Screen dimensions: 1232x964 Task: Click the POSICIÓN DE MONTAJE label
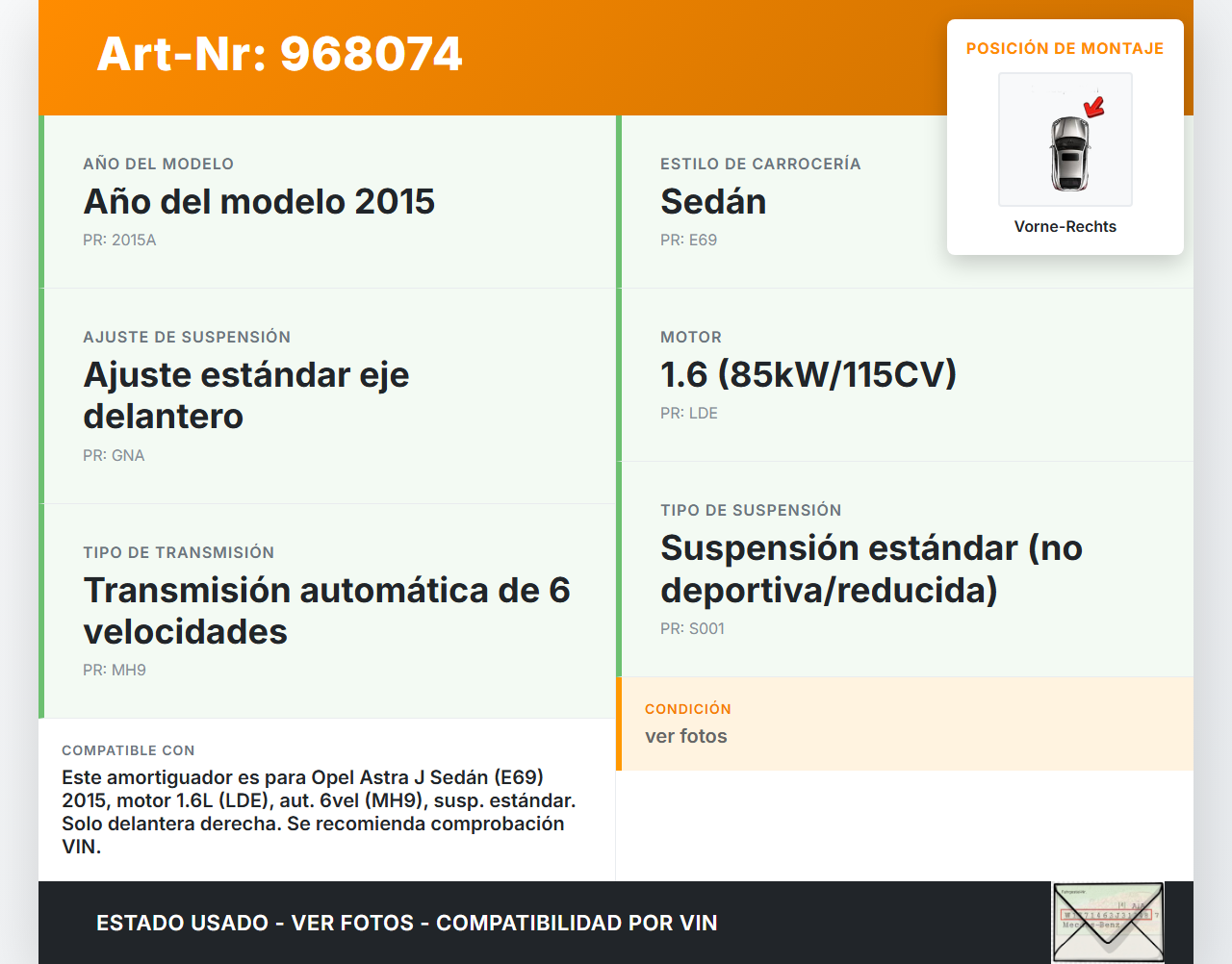(1065, 48)
